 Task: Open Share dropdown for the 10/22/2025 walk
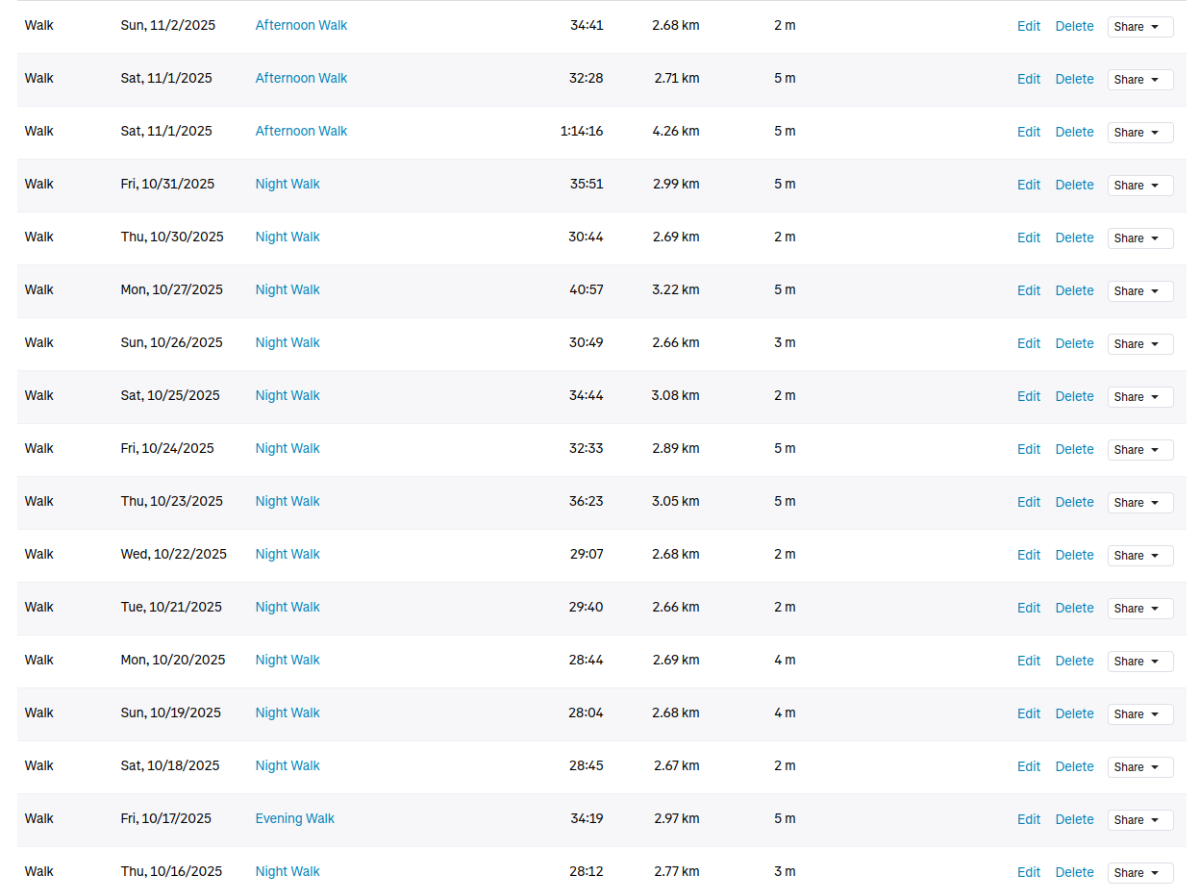1139,555
